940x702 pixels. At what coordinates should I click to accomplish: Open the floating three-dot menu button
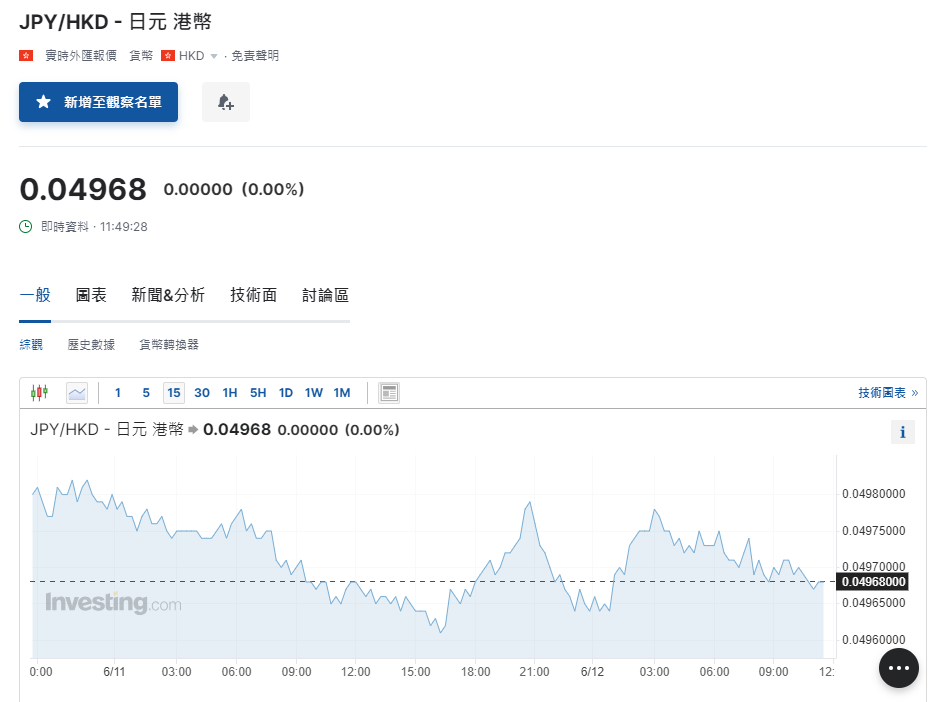coord(898,668)
